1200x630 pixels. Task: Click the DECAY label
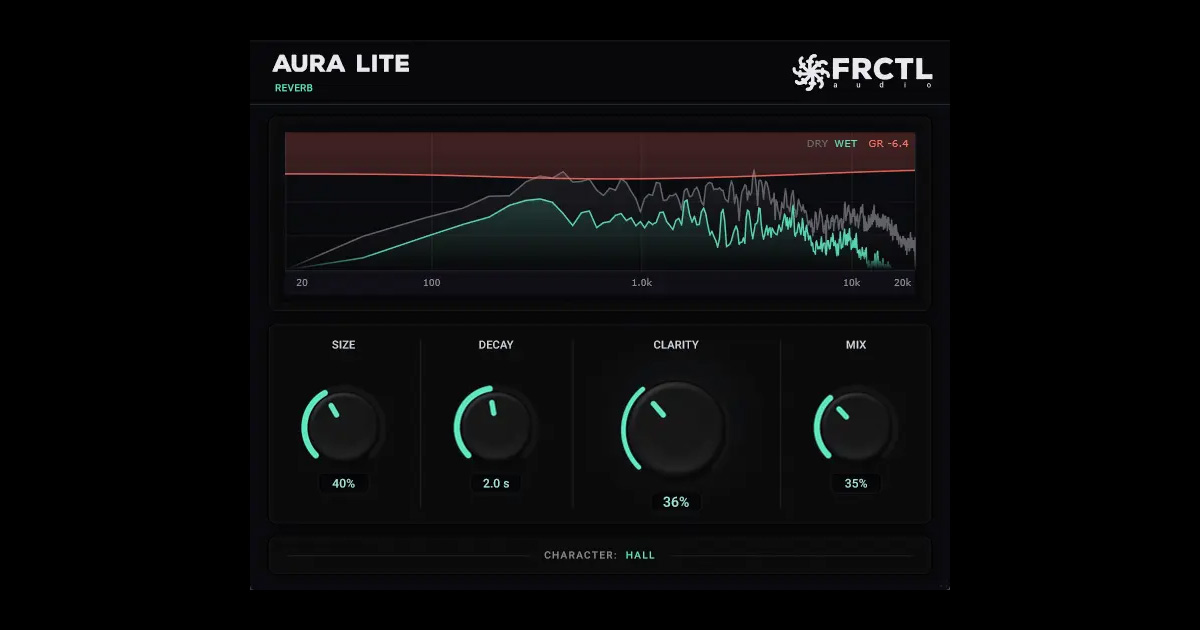pyautogui.click(x=496, y=345)
